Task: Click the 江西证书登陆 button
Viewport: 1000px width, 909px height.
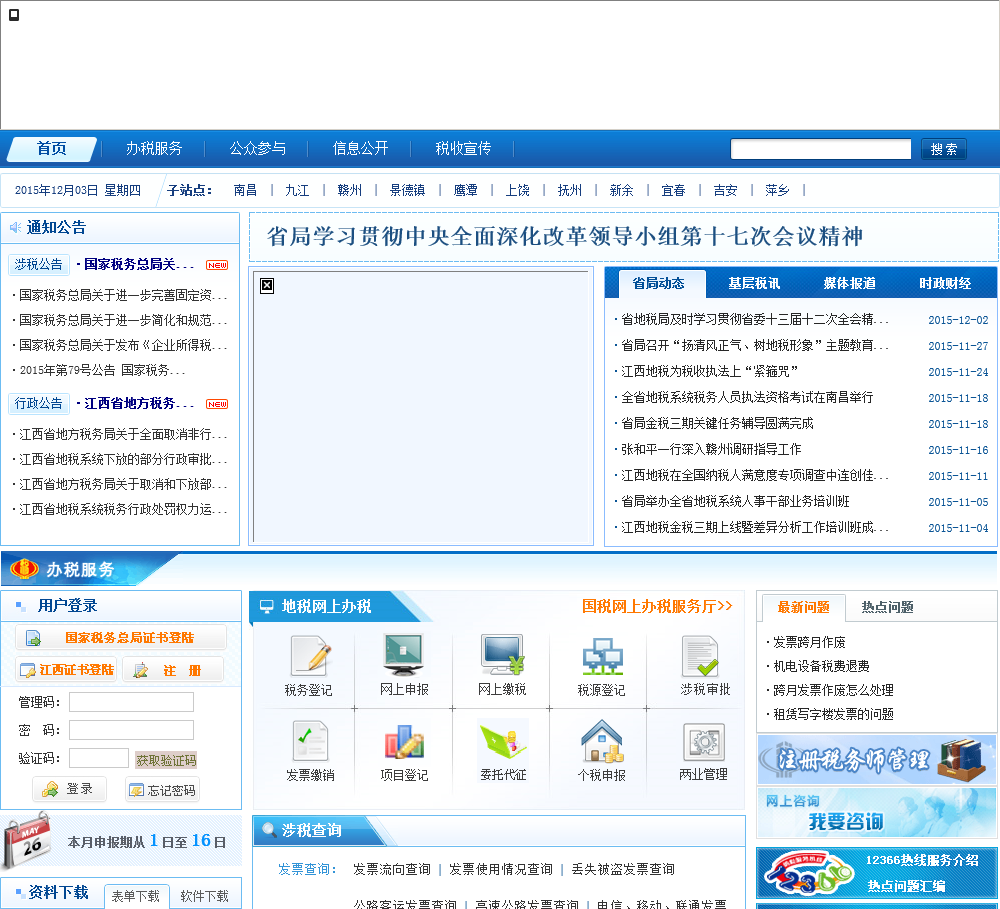Action: 66,670
